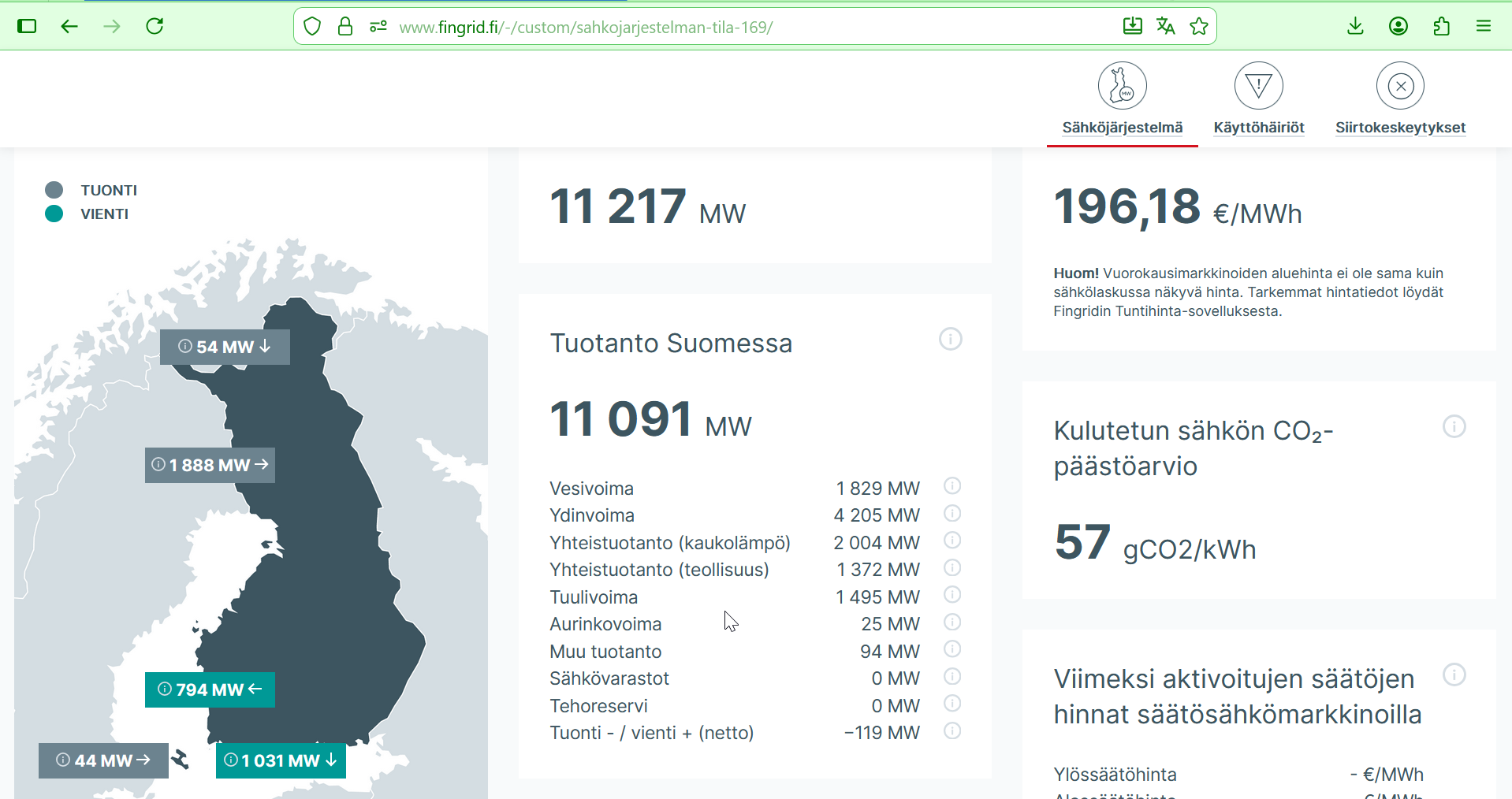Show info for Ydinvoima row

pos(952,514)
